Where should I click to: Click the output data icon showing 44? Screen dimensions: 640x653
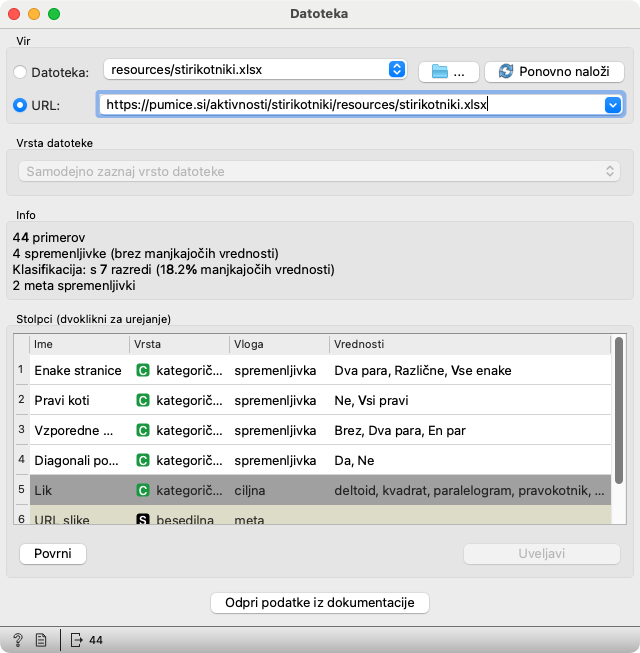point(86,640)
